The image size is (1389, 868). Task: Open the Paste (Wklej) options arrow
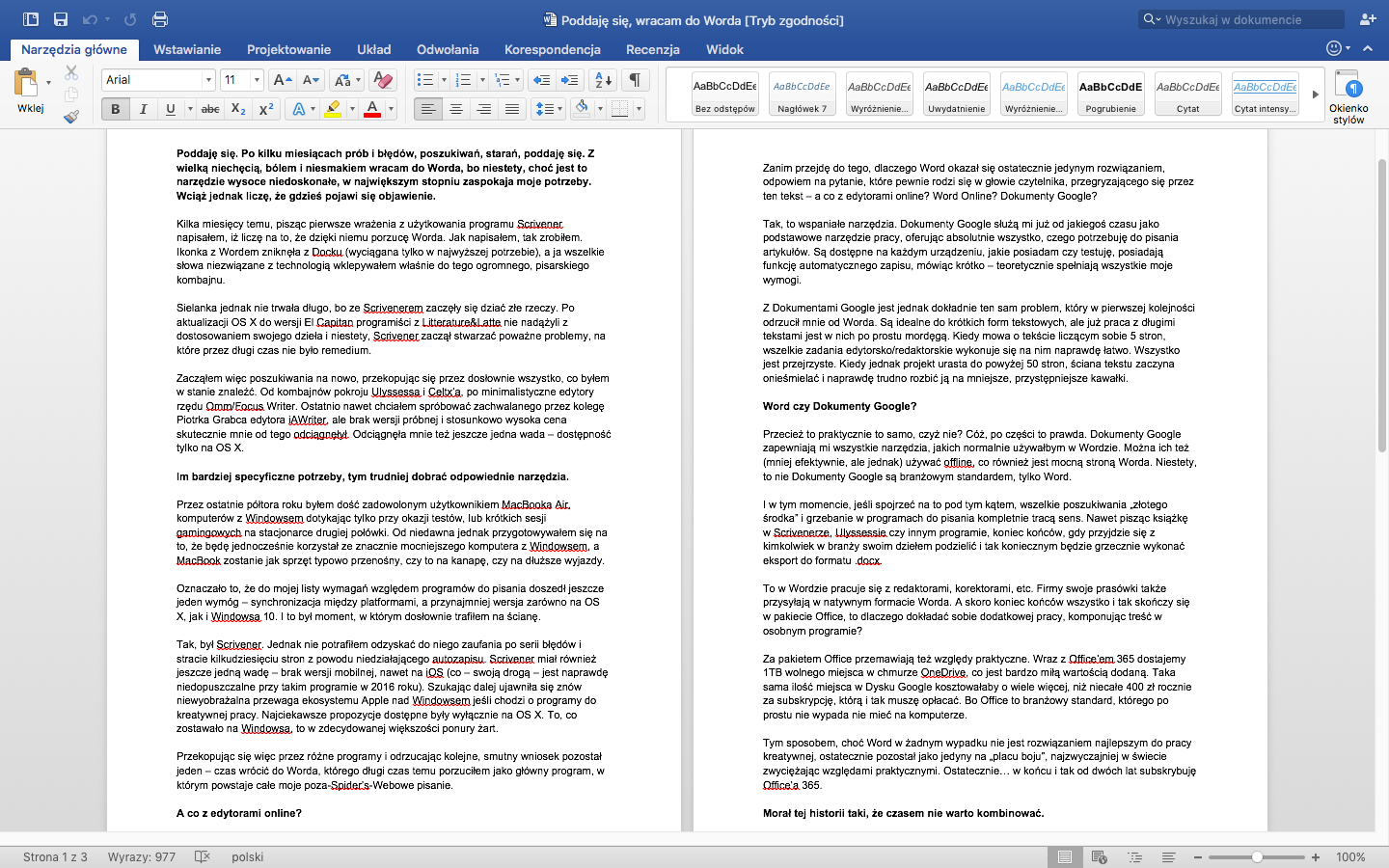click(x=48, y=83)
